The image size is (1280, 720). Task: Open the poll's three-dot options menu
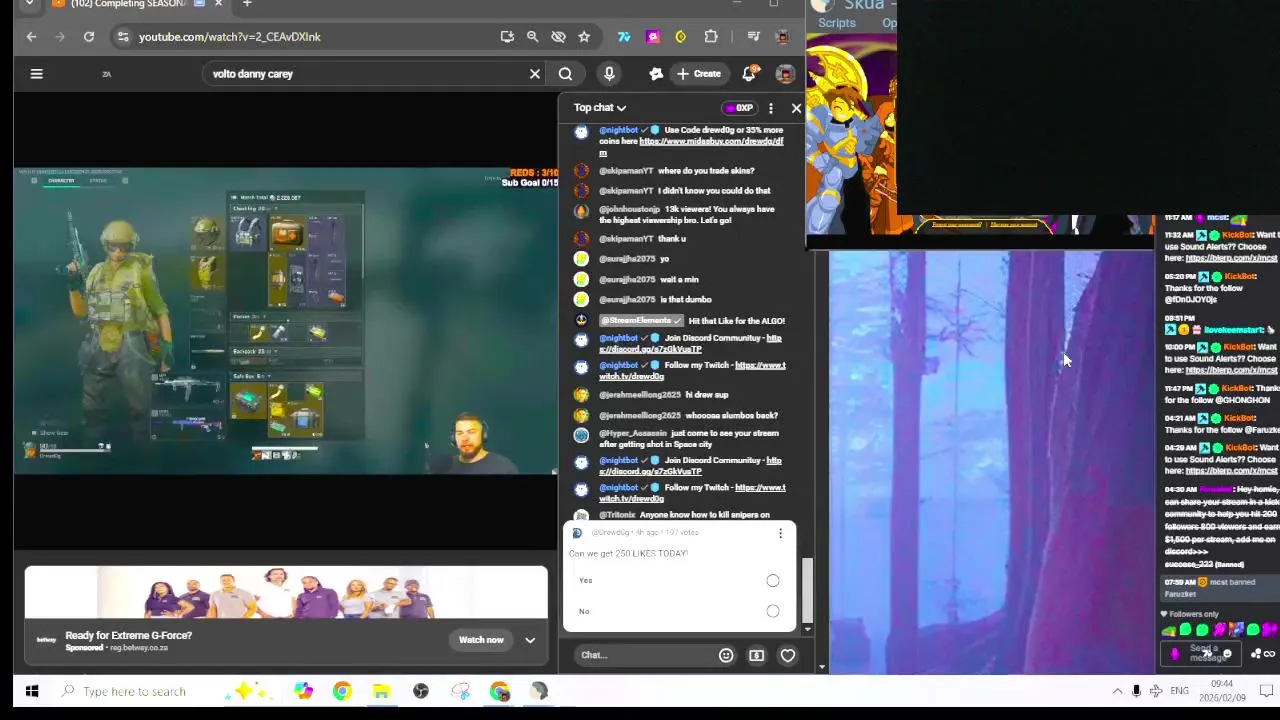[780, 534]
